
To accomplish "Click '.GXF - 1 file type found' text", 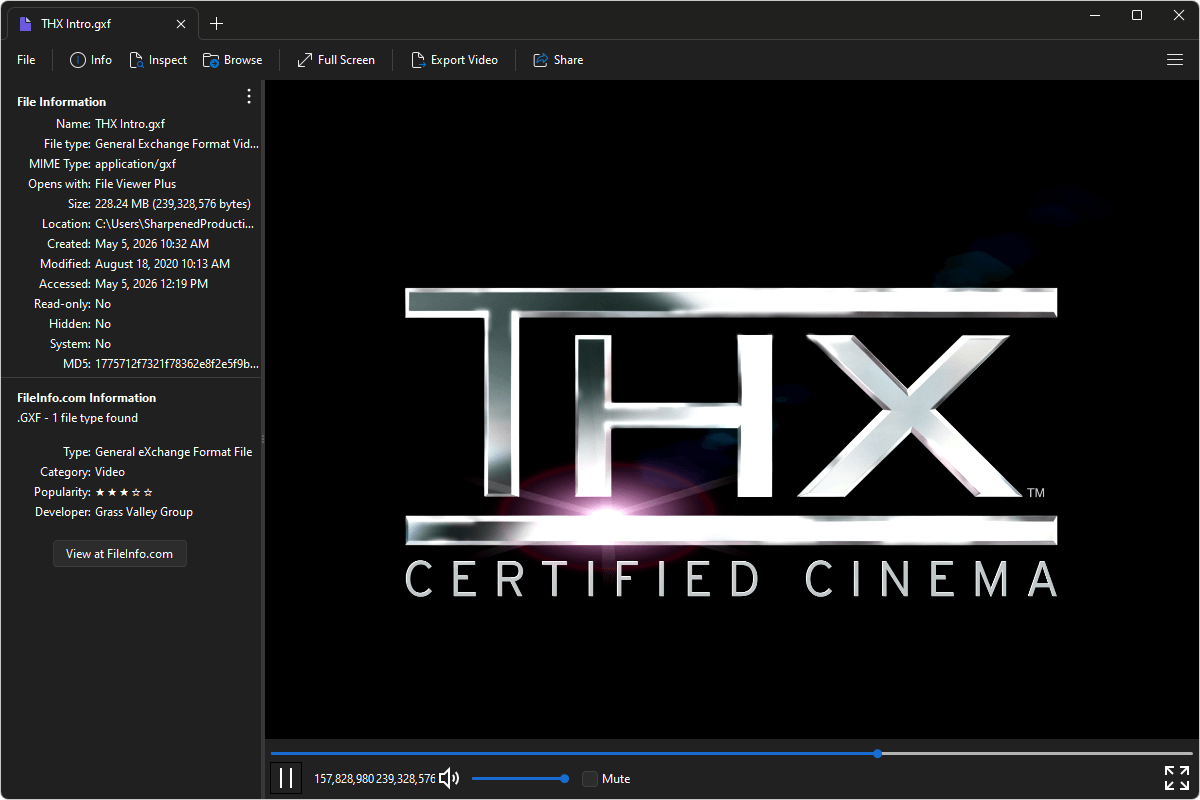I will click(78, 418).
